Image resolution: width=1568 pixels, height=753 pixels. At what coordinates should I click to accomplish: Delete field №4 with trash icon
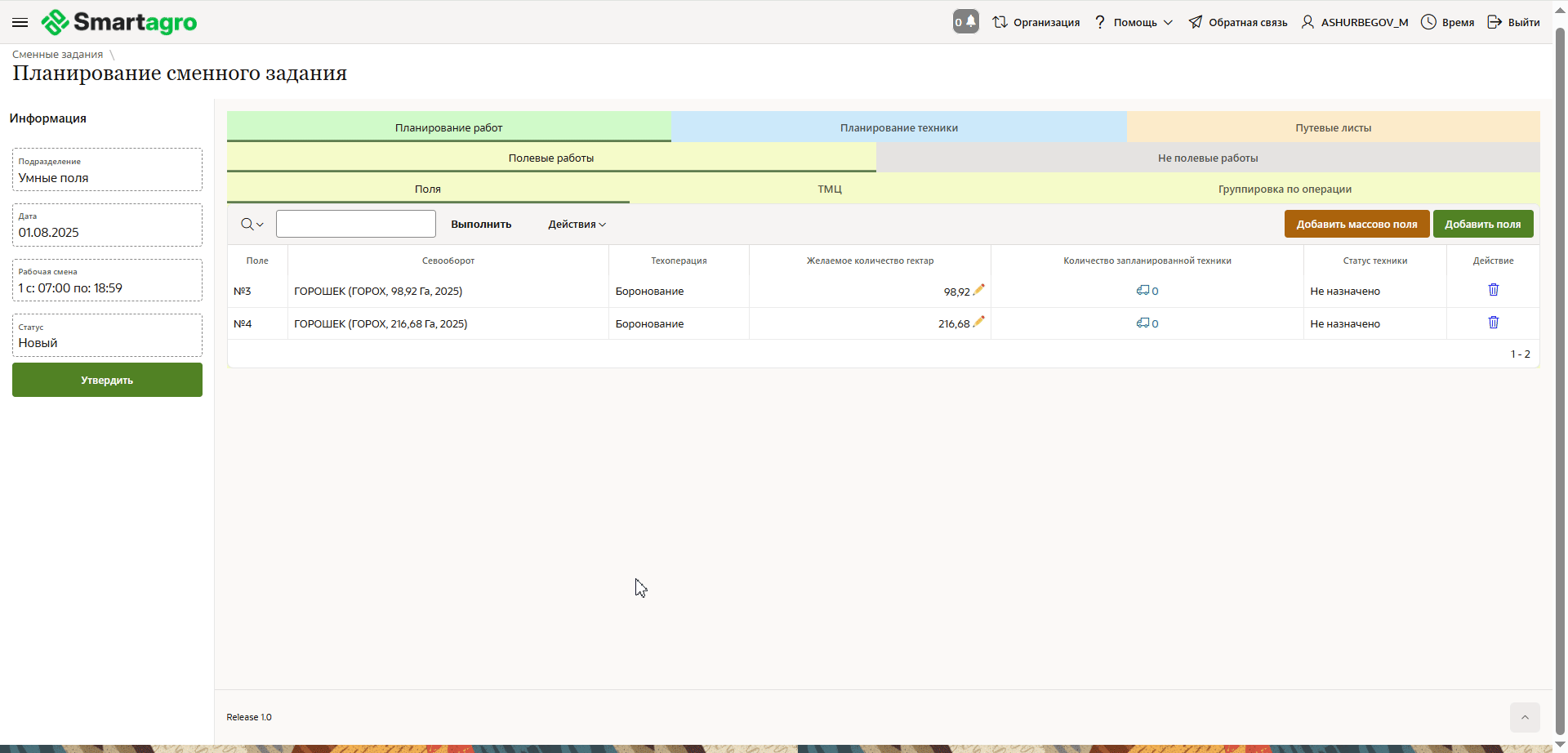point(1493,323)
